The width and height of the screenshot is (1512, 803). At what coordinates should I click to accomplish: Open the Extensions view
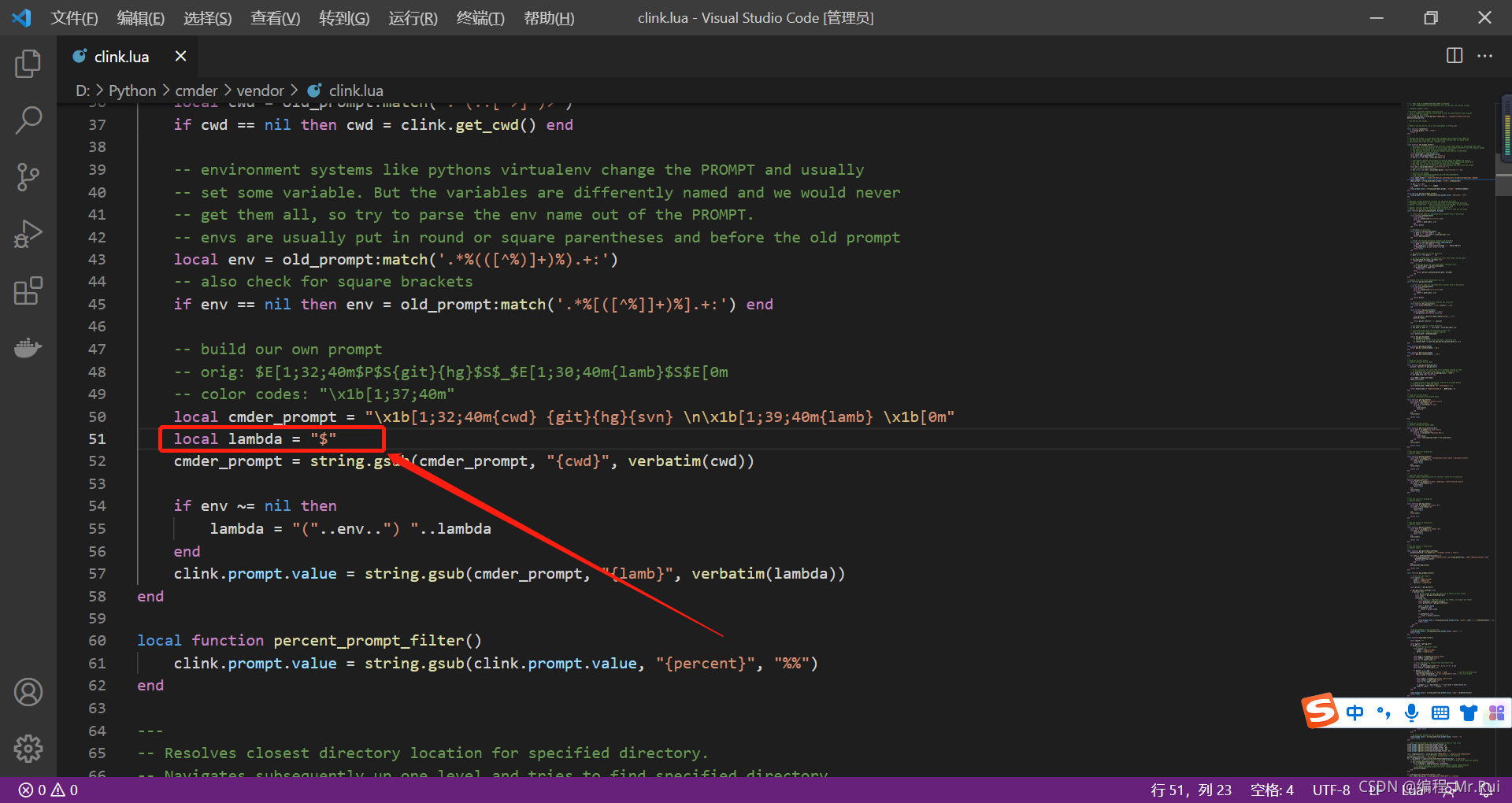tap(28, 290)
